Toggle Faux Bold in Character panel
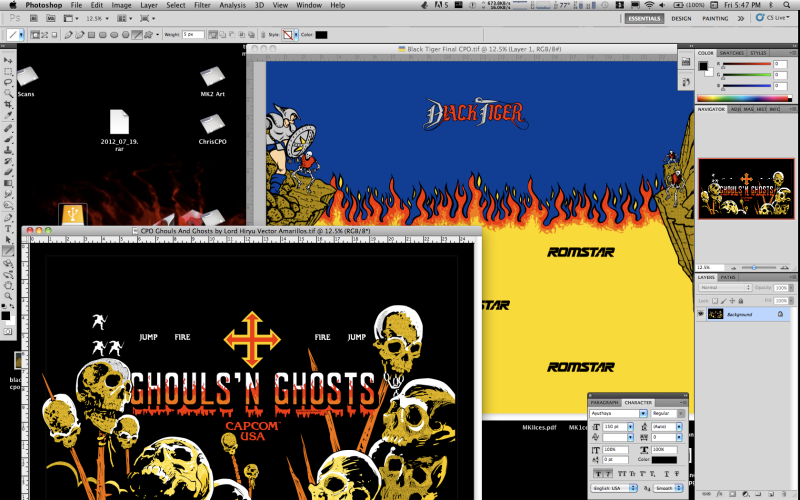This screenshot has height=500, width=800. (x=598, y=474)
